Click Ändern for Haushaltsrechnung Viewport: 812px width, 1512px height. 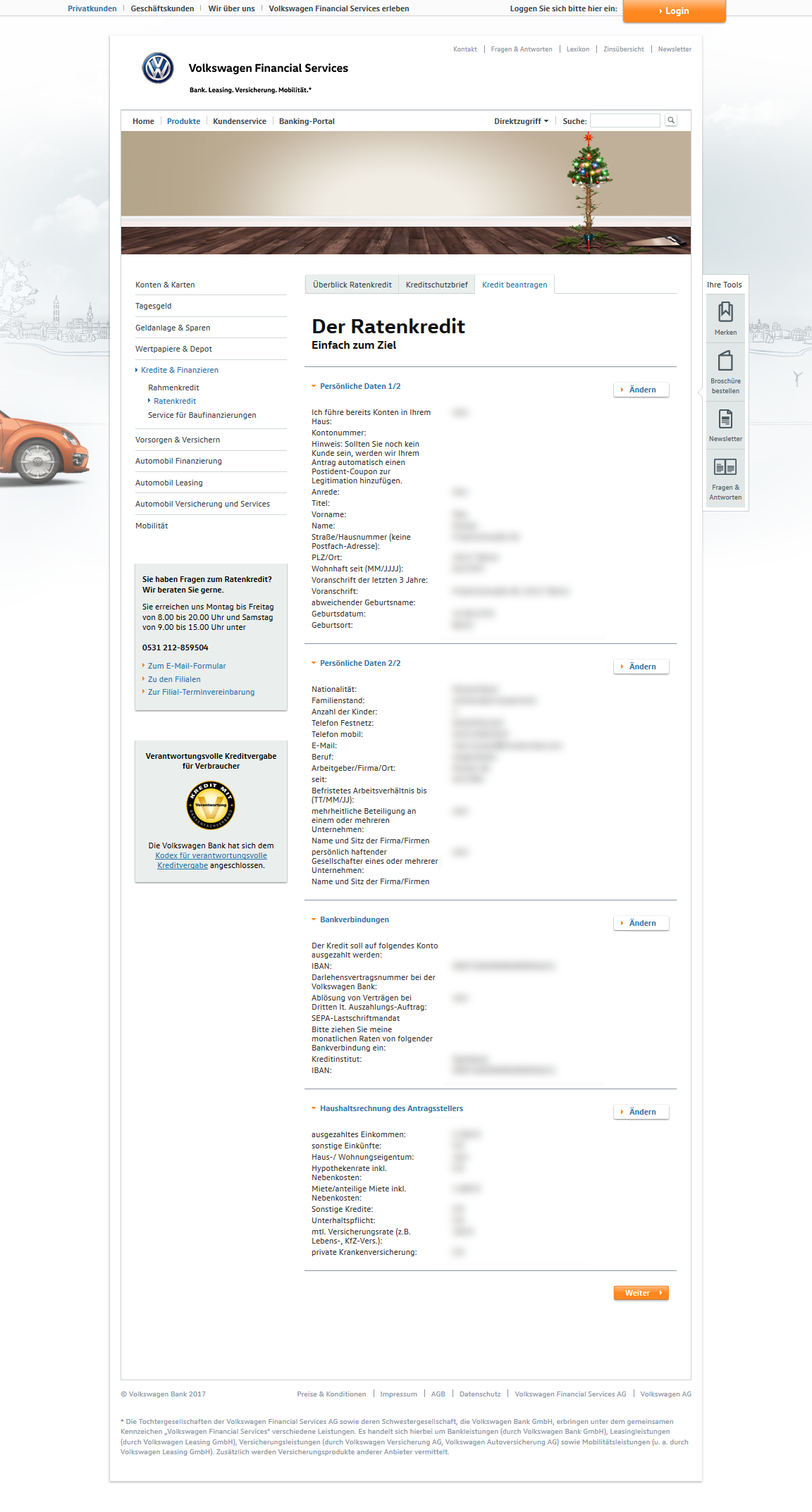coord(641,1112)
